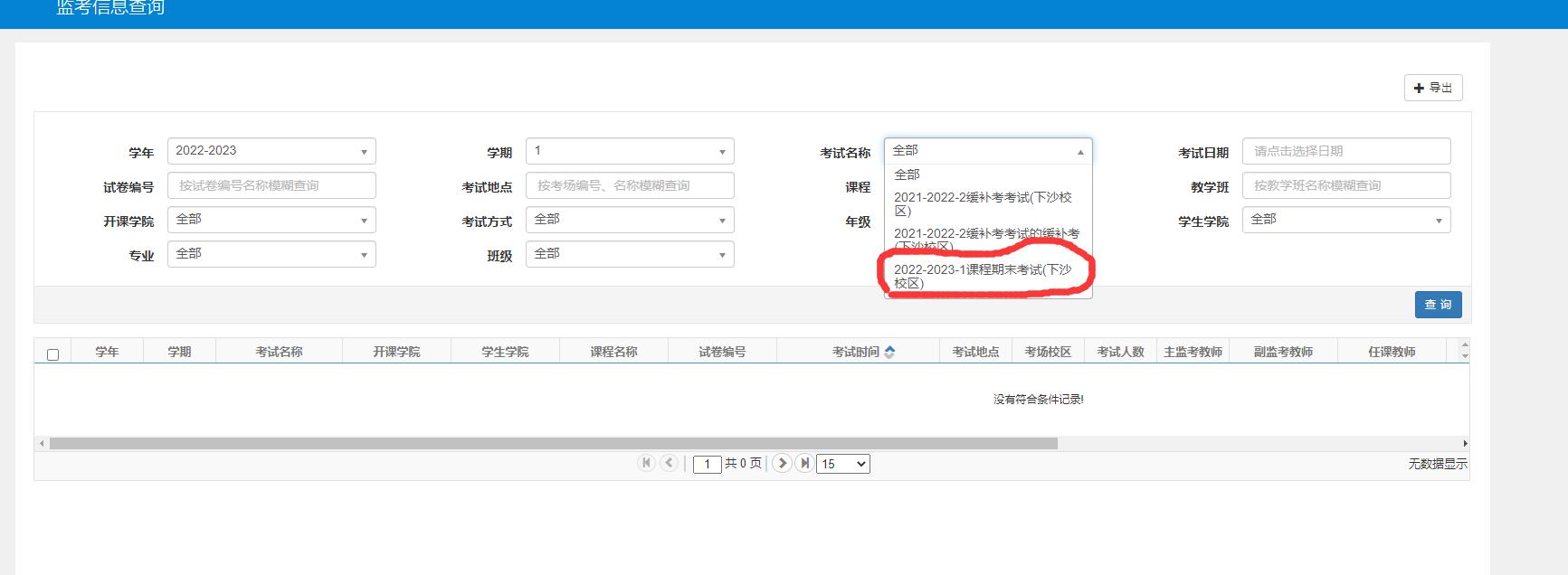The height and width of the screenshot is (575, 1568).
Task: Open the 学期 dropdown
Action: (x=630, y=151)
